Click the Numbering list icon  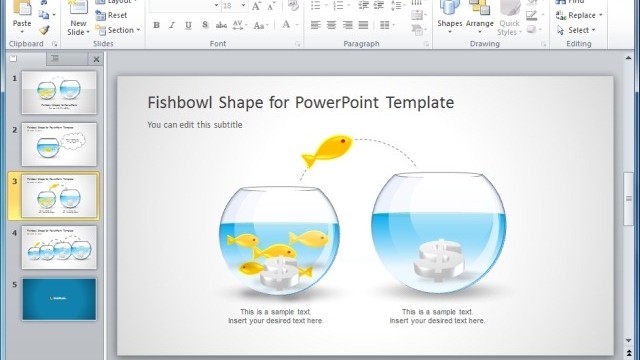tap(338, 6)
